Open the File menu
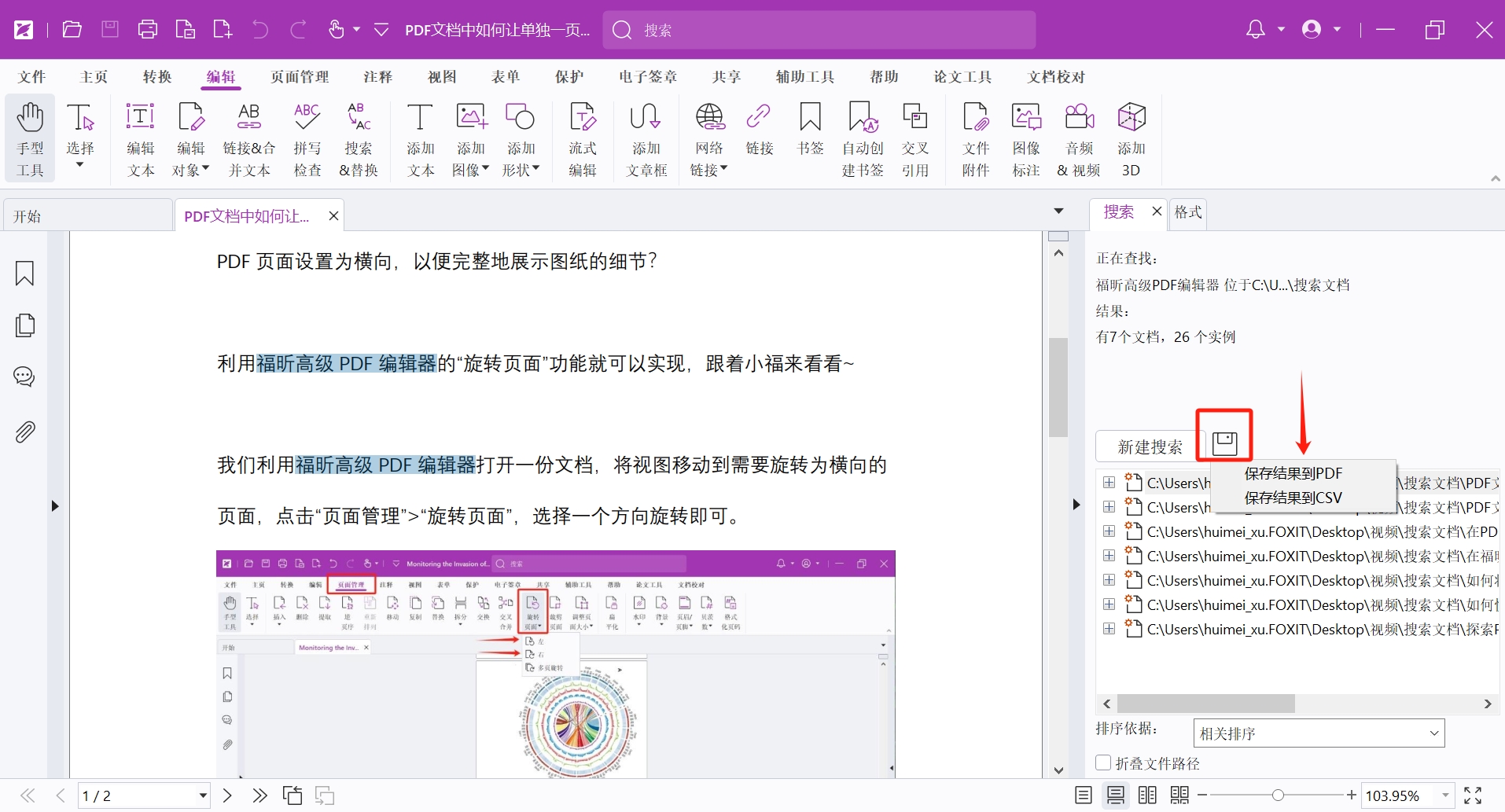 tap(31, 77)
